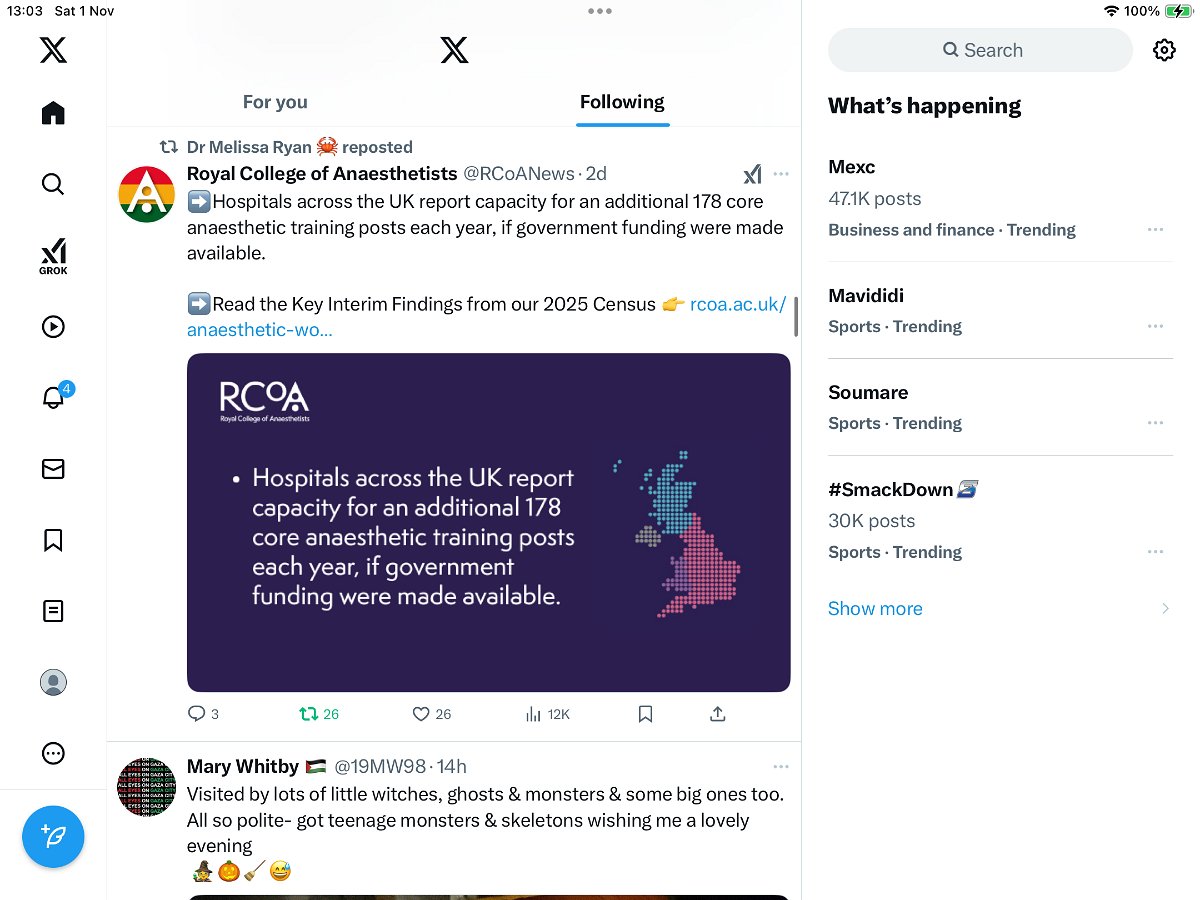Open more options for Mexc trend
This screenshot has width=1200, height=900.
pyautogui.click(x=1155, y=230)
